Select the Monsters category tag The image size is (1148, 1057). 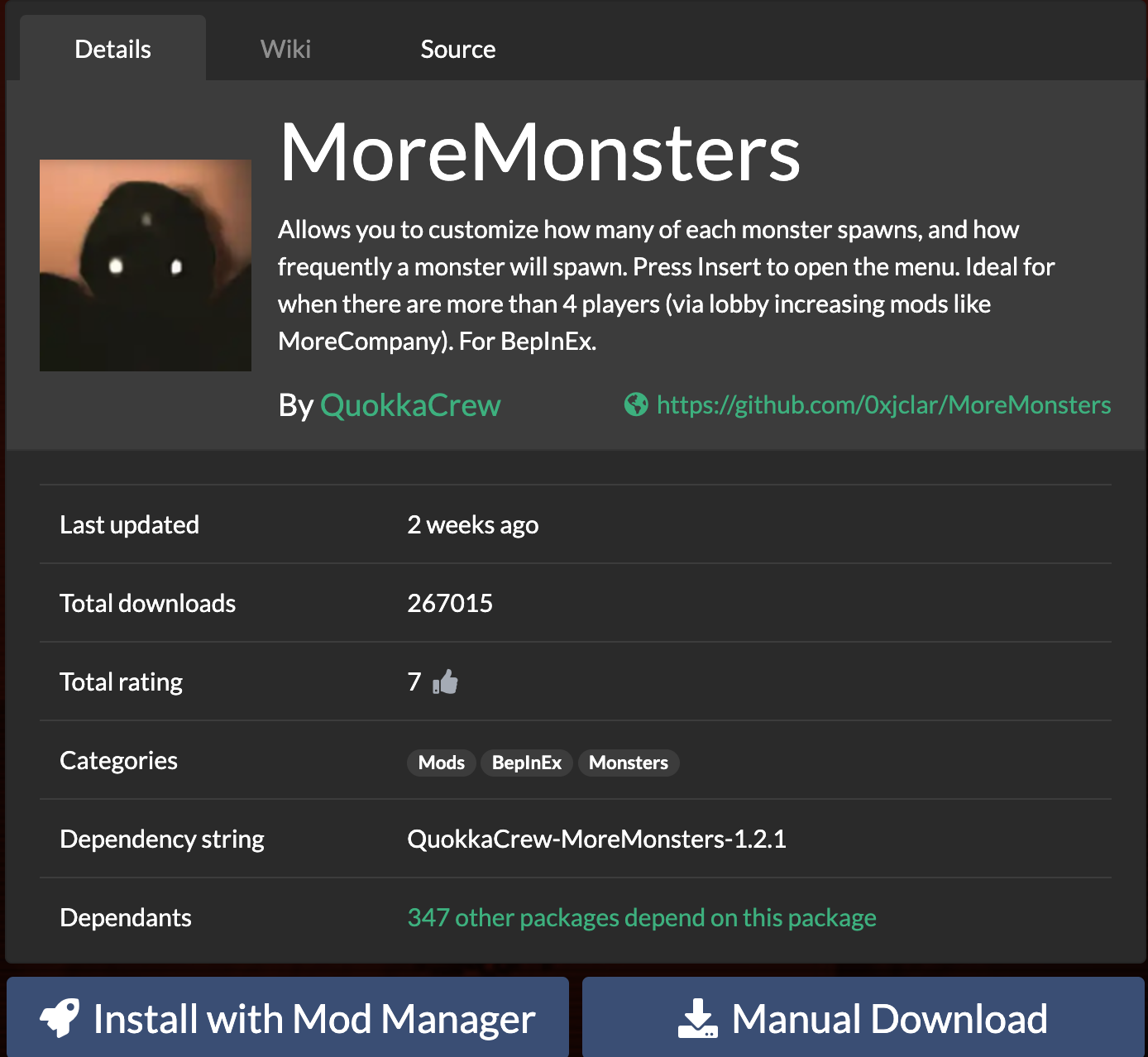(629, 763)
